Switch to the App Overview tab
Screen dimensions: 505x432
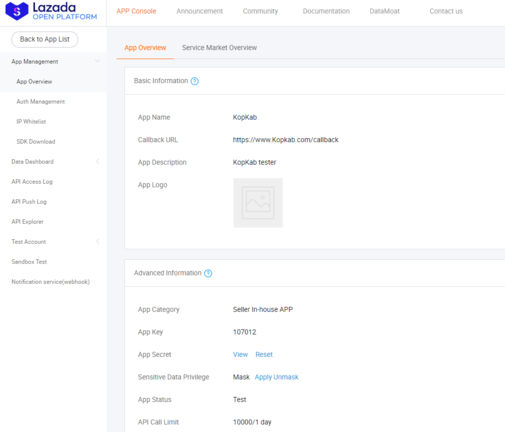145,48
